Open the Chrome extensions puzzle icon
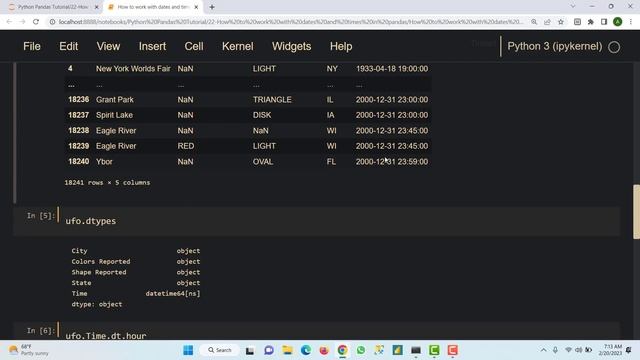The image size is (640, 360). coord(591,22)
